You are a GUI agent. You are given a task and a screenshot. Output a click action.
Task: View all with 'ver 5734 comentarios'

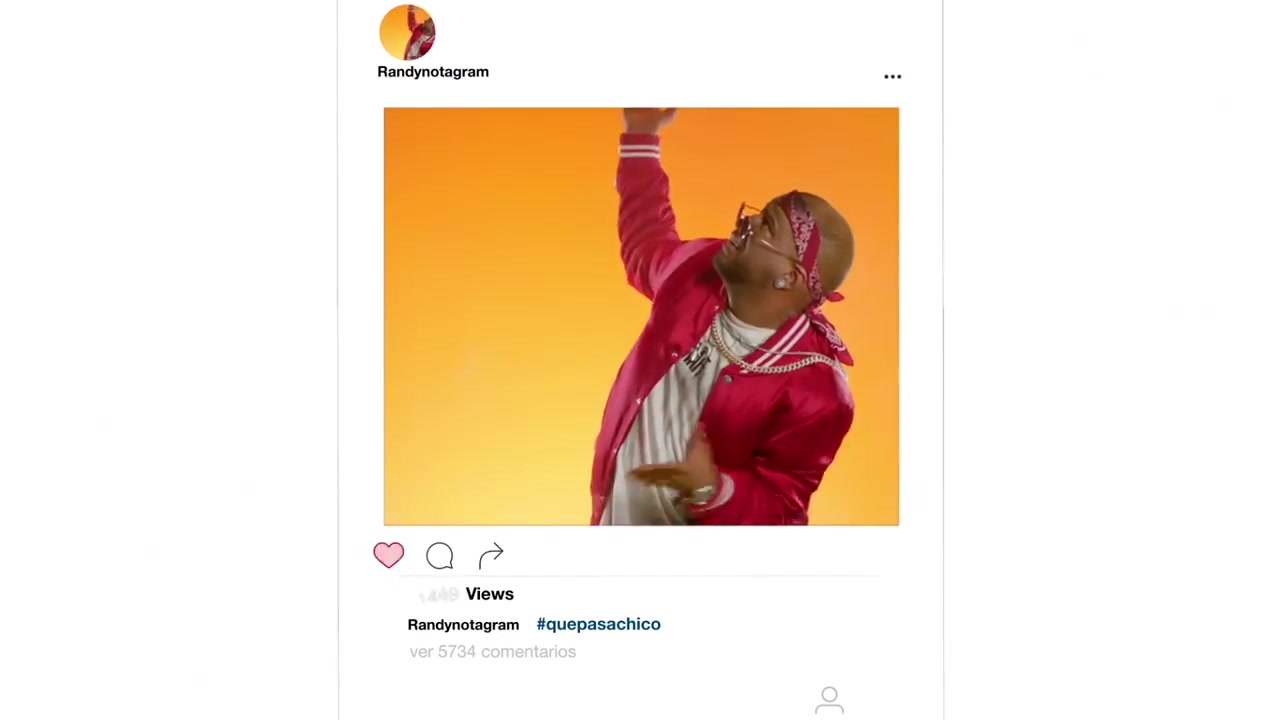(x=492, y=652)
